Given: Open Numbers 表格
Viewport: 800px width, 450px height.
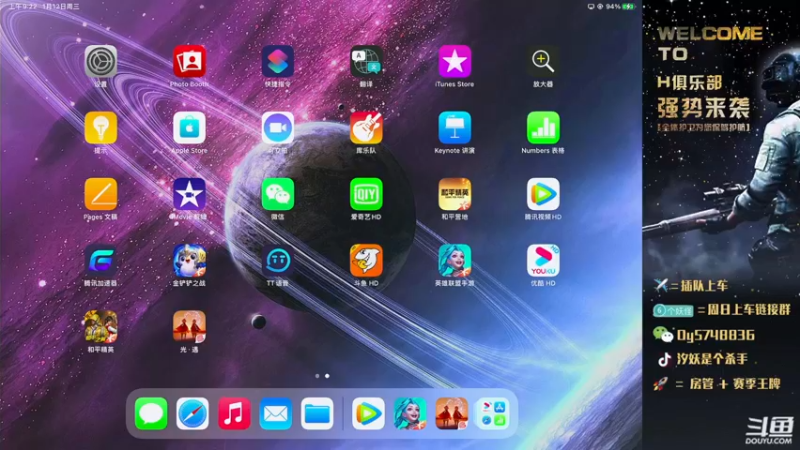Looking at the screenshot, I should pos(543,128).
